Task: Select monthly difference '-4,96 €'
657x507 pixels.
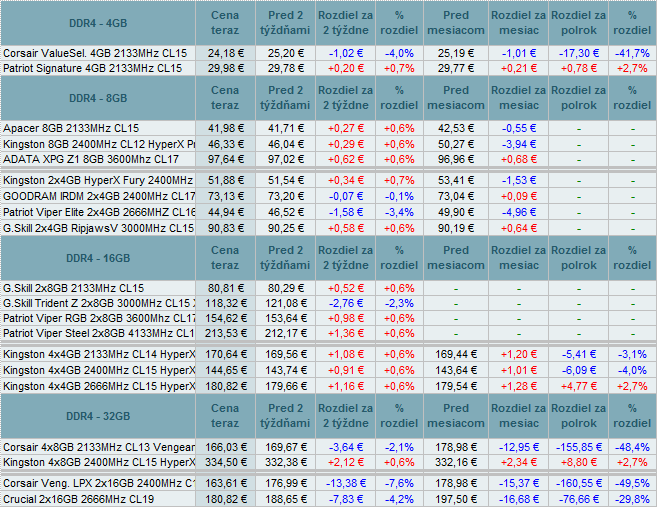Action: click(x=519, y=212)
